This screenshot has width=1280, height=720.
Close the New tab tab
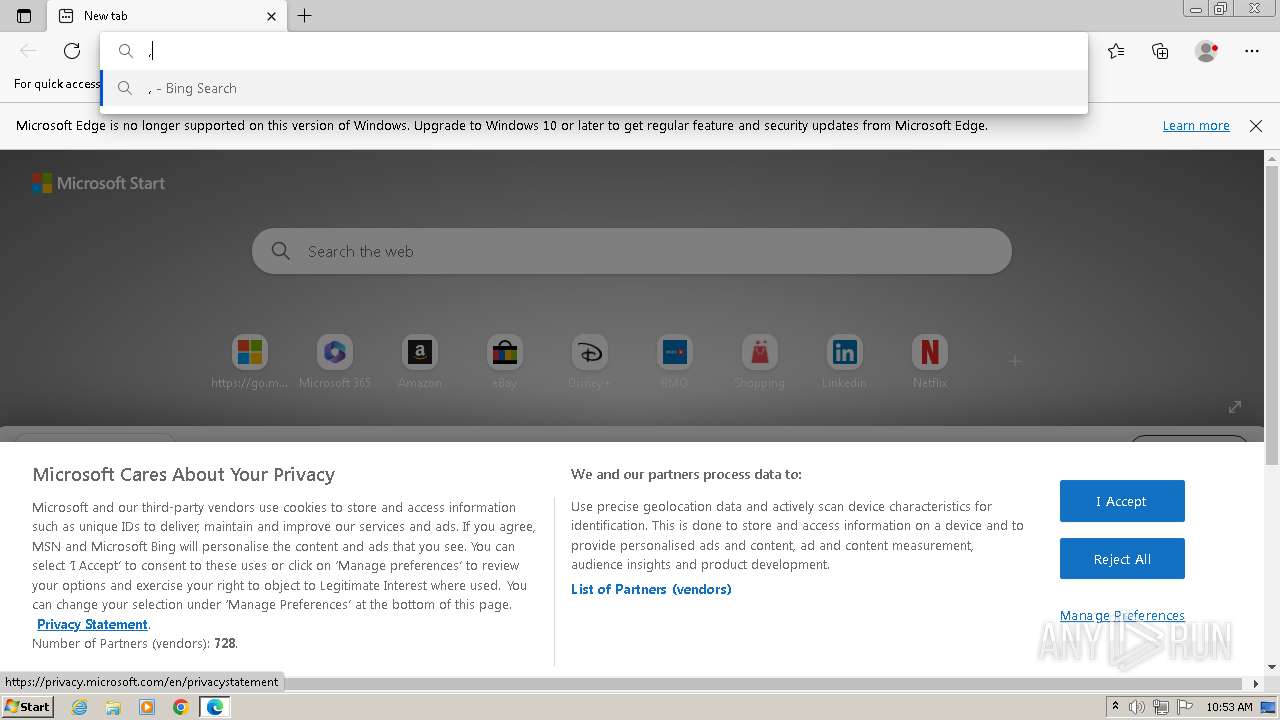[x=271, y=16]
